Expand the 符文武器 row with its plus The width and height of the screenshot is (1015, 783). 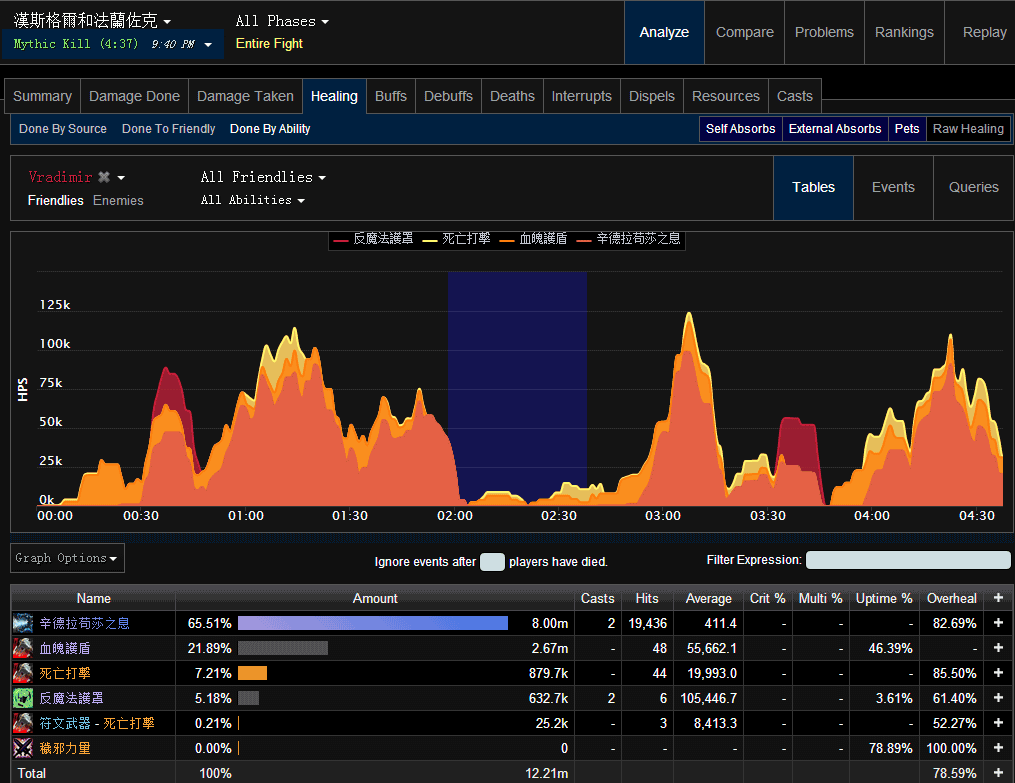coord(998,723)
